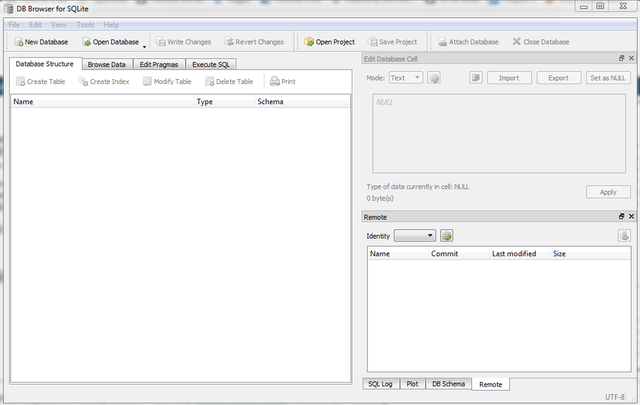Switch to the Browse Data tab
This screenshot has height=405, width=640.
pos(107,65)
